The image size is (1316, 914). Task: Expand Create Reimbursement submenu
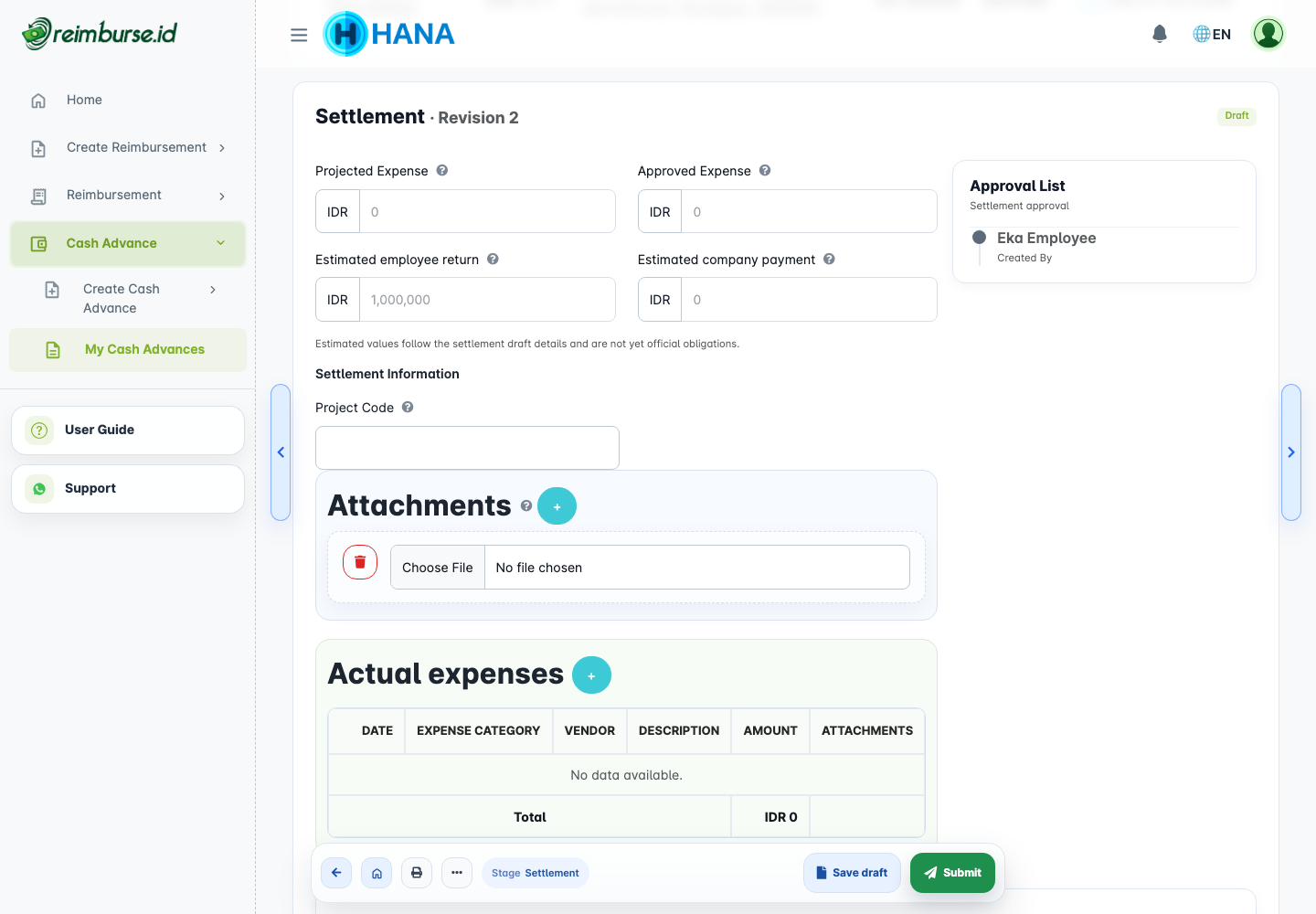click(222, 148)
